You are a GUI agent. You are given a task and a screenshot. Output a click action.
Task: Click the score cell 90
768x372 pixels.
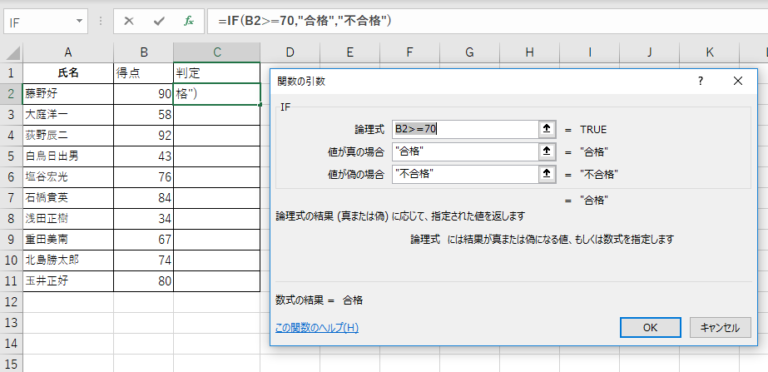(144, 94)
